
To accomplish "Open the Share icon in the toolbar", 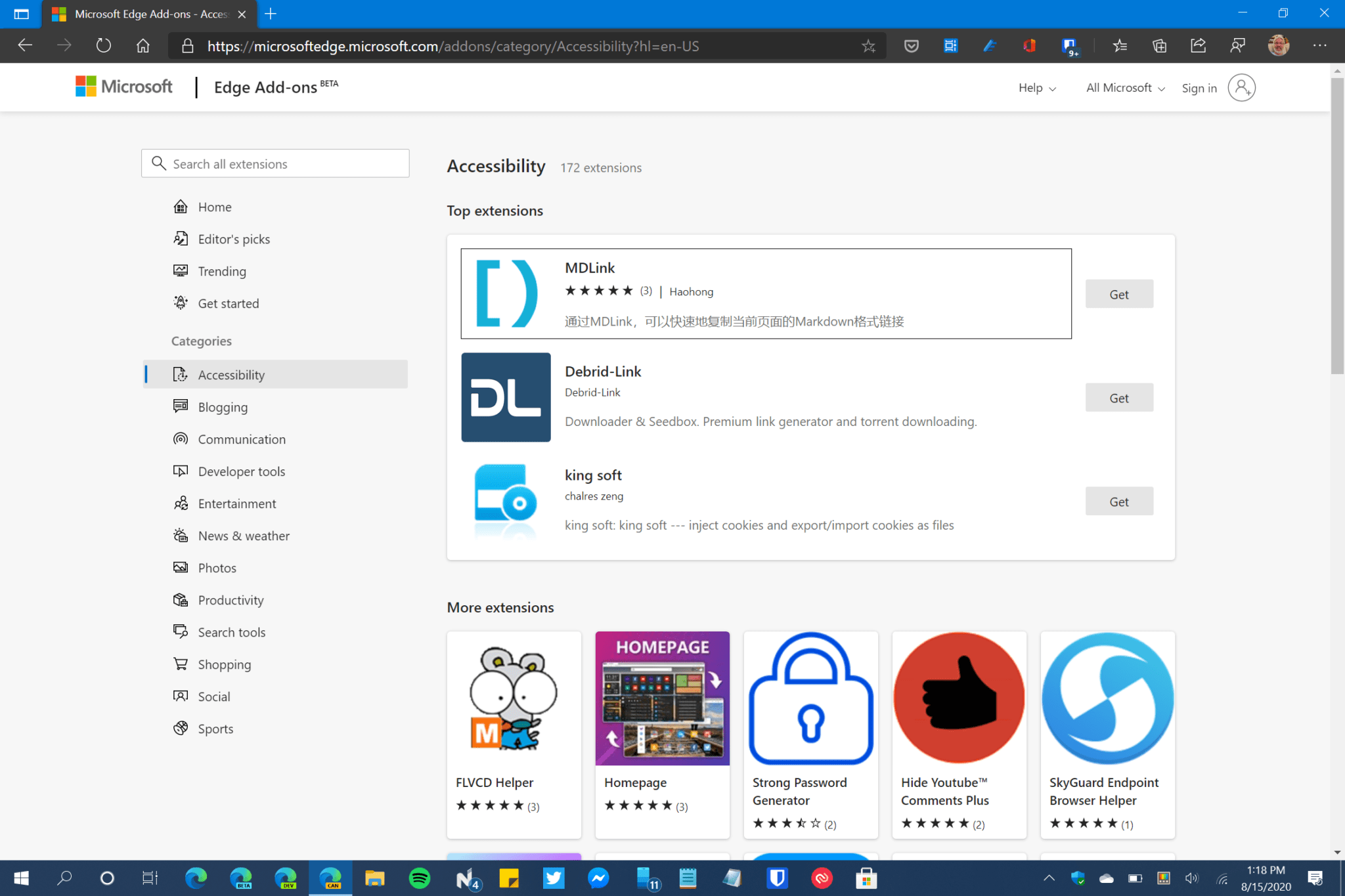I will click(1197, 45).
